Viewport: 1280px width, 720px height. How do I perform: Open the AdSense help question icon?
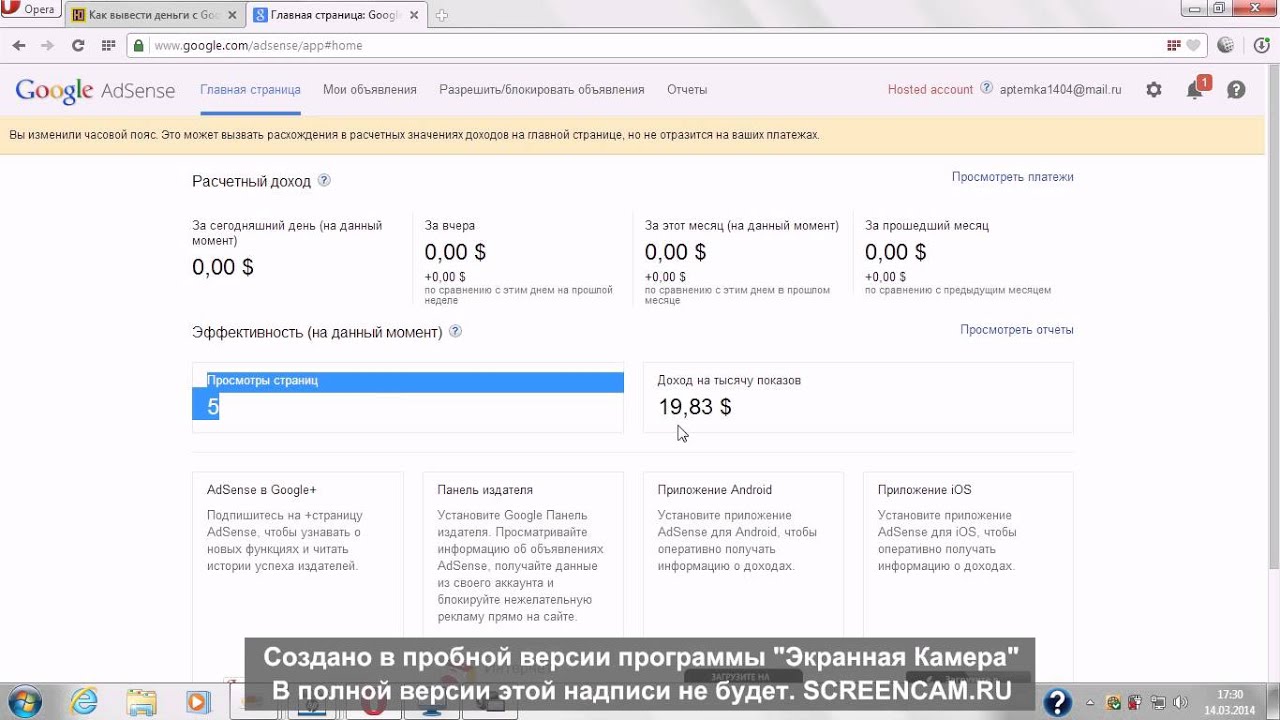point(1236,90)
